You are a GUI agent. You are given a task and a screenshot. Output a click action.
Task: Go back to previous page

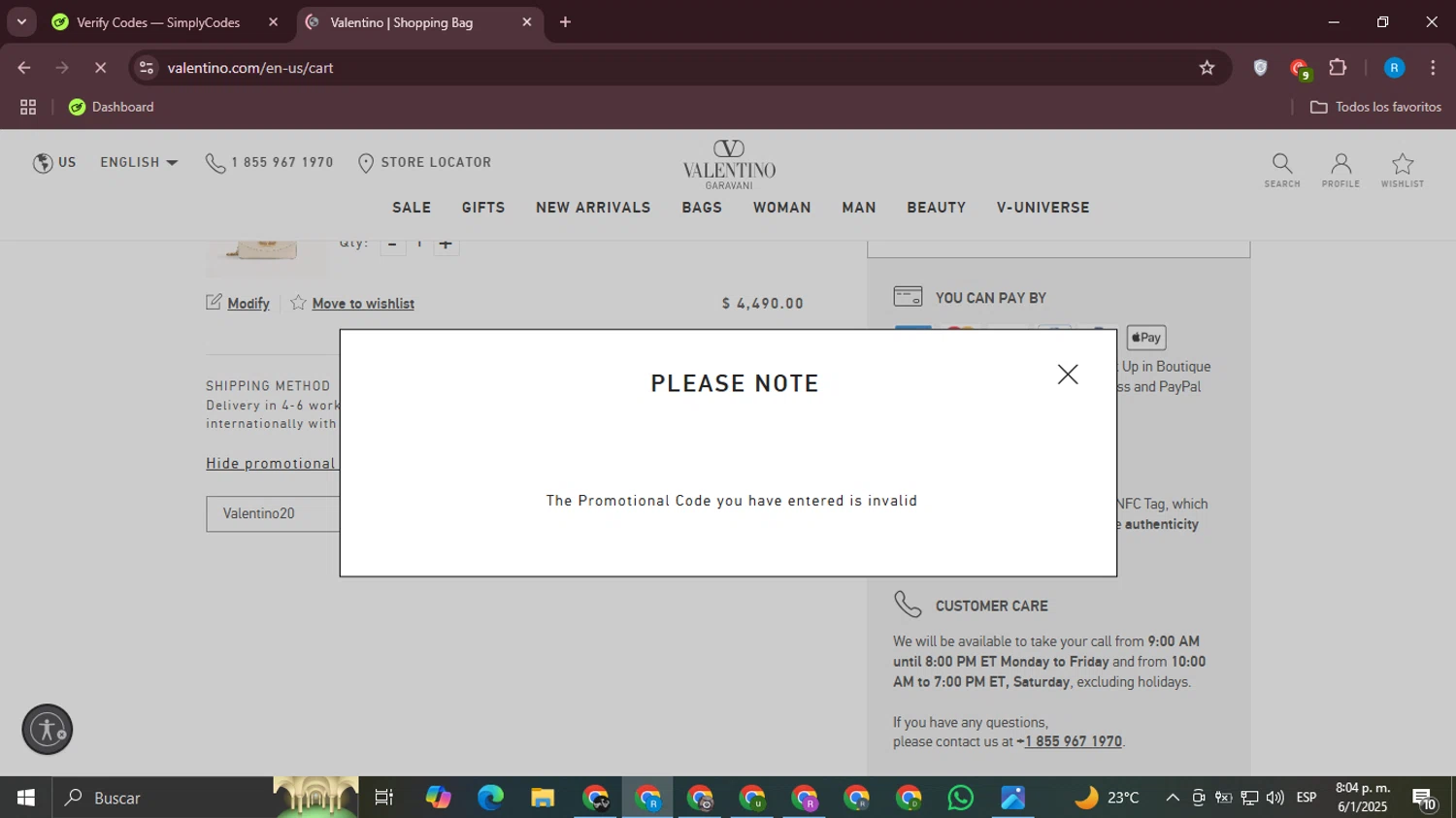[x=24, y=68]
